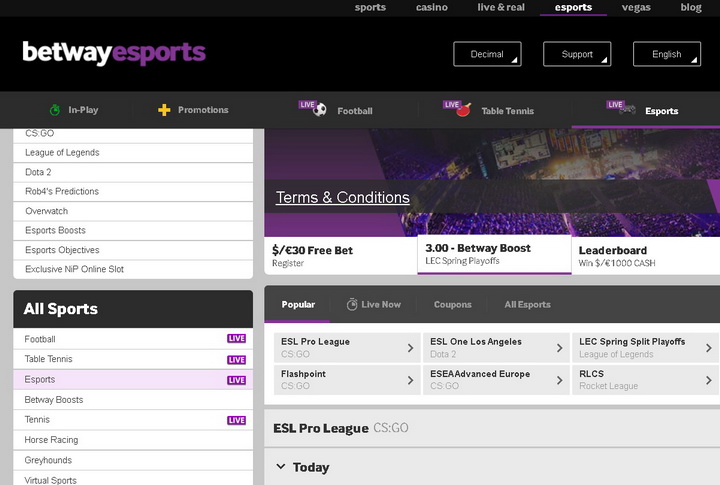Select the 3.00 - Betway Boost banner tab
The width and height of the screenshot is (720, 485).
tap(495, 254)
